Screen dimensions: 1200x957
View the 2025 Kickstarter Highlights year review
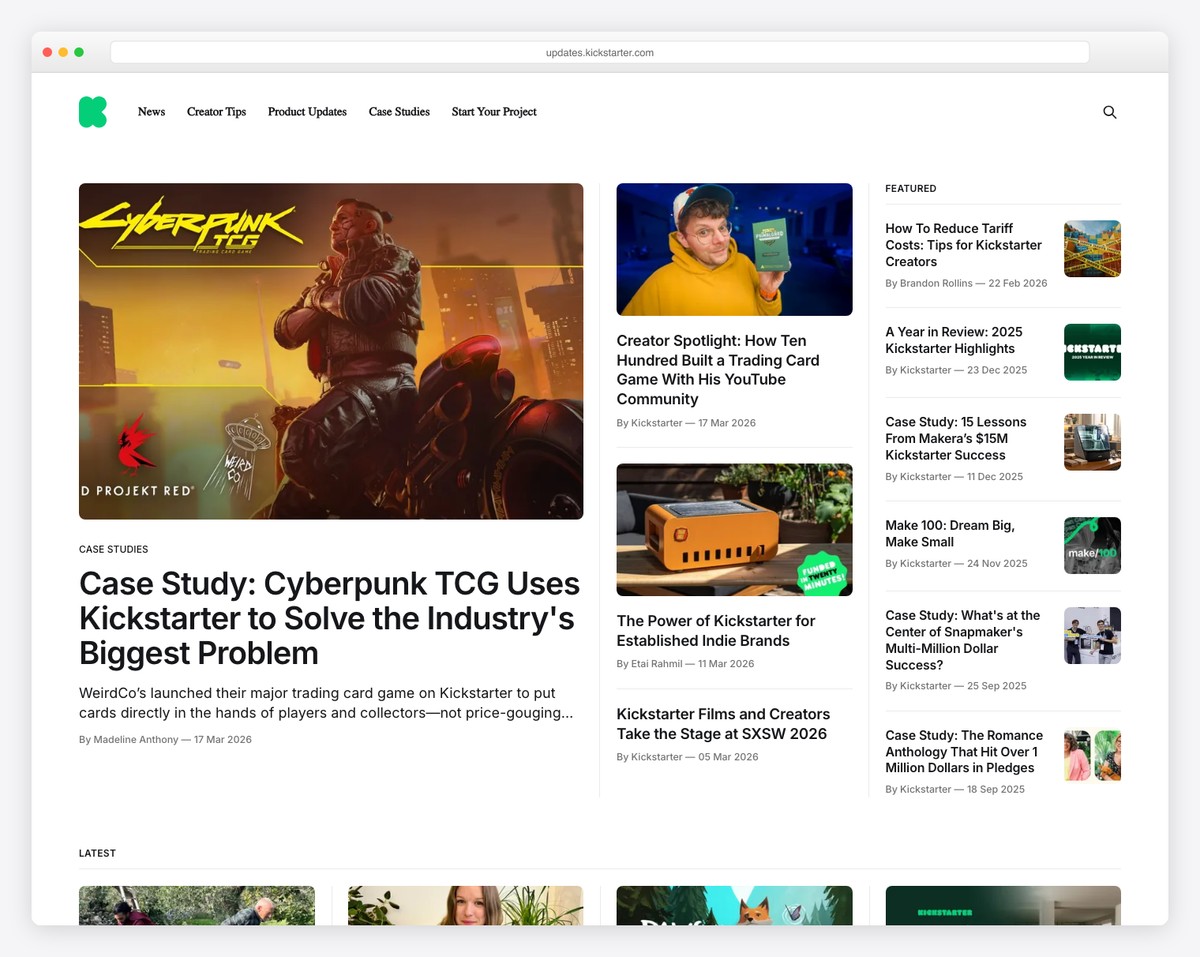click(x=950, y=340)
